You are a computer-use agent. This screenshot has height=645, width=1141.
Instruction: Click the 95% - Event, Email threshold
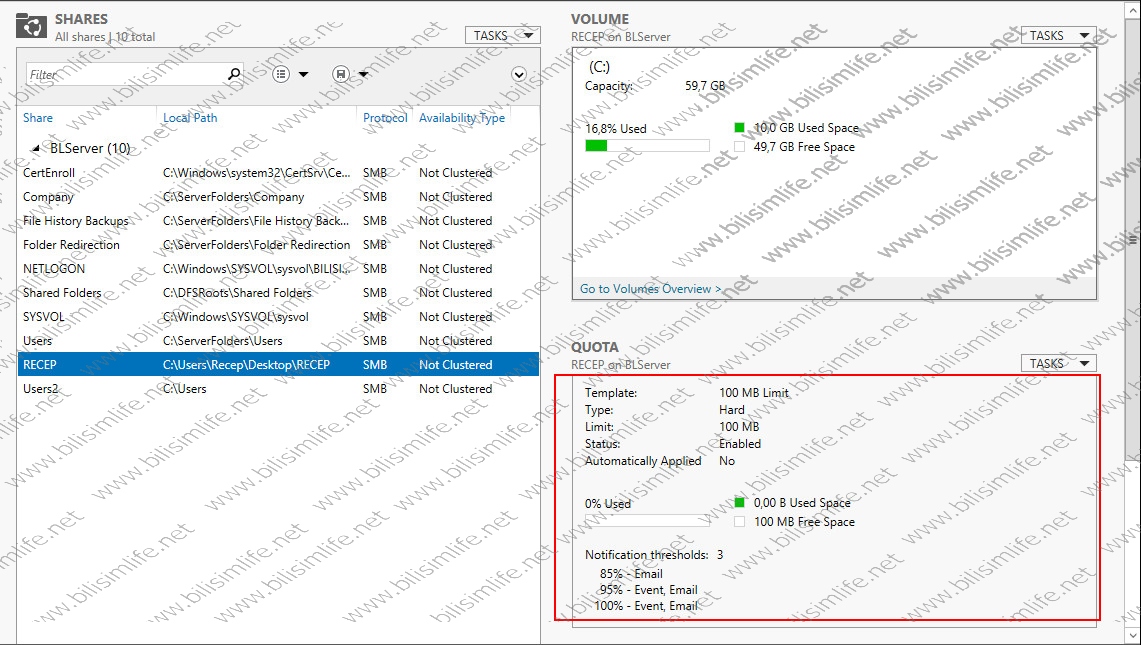click(648, 590)
